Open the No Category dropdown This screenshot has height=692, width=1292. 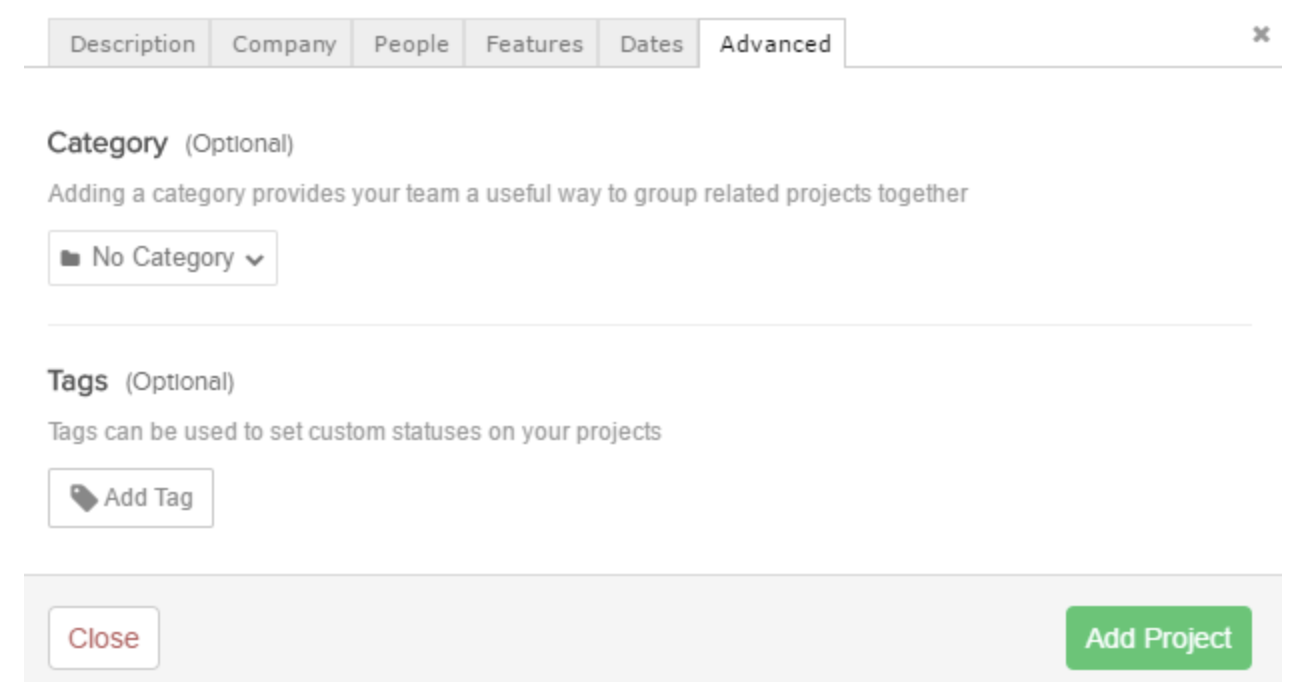[163, 258]
